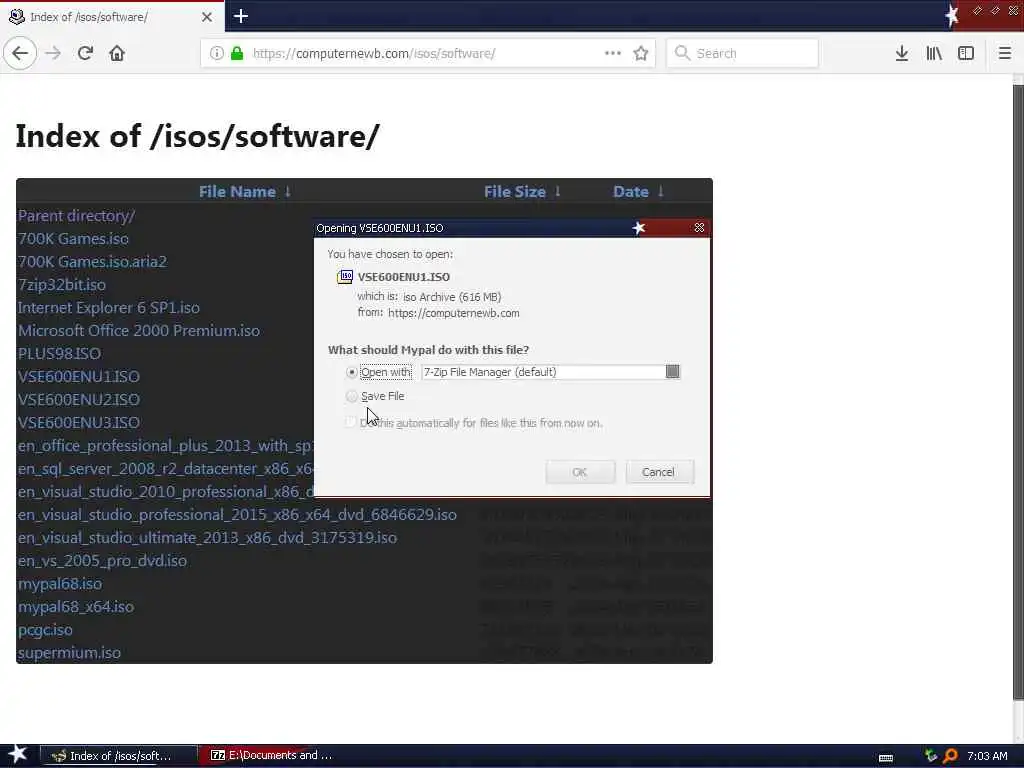The image size is (1024, 768).
Task: Open en_visual_studio_ultimate_2013 iso link
Action: pos(207,537)
